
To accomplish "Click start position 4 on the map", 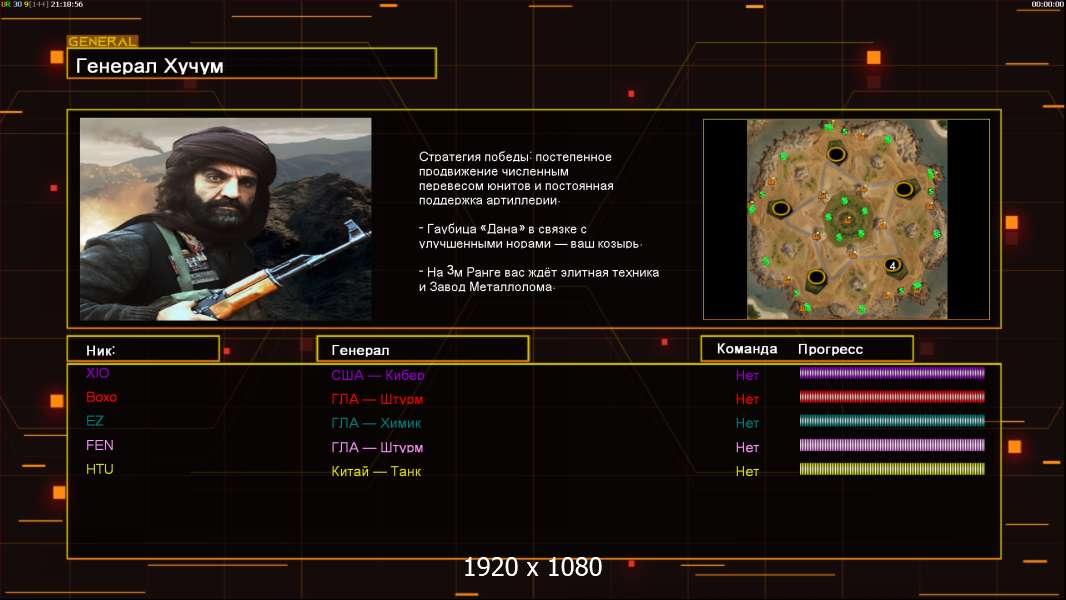I will point(892,266).
